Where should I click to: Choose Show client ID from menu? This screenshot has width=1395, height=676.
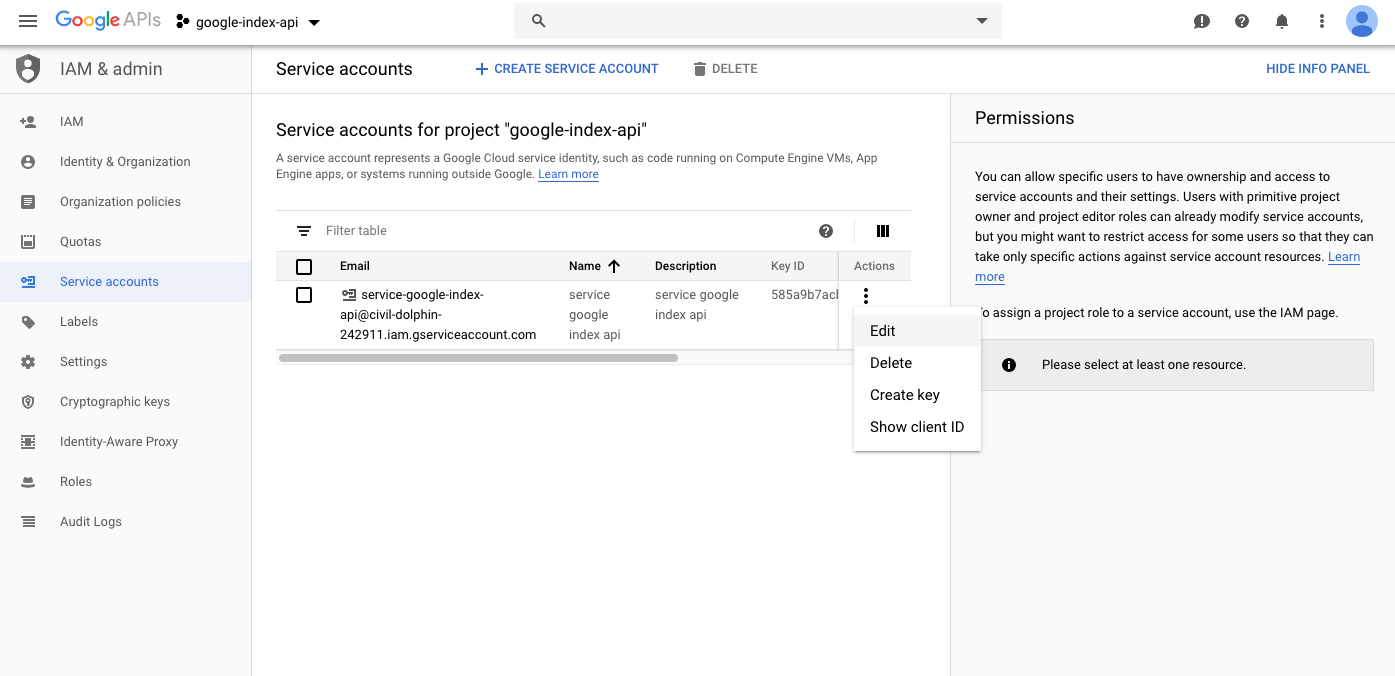click(x=917, y=427)
